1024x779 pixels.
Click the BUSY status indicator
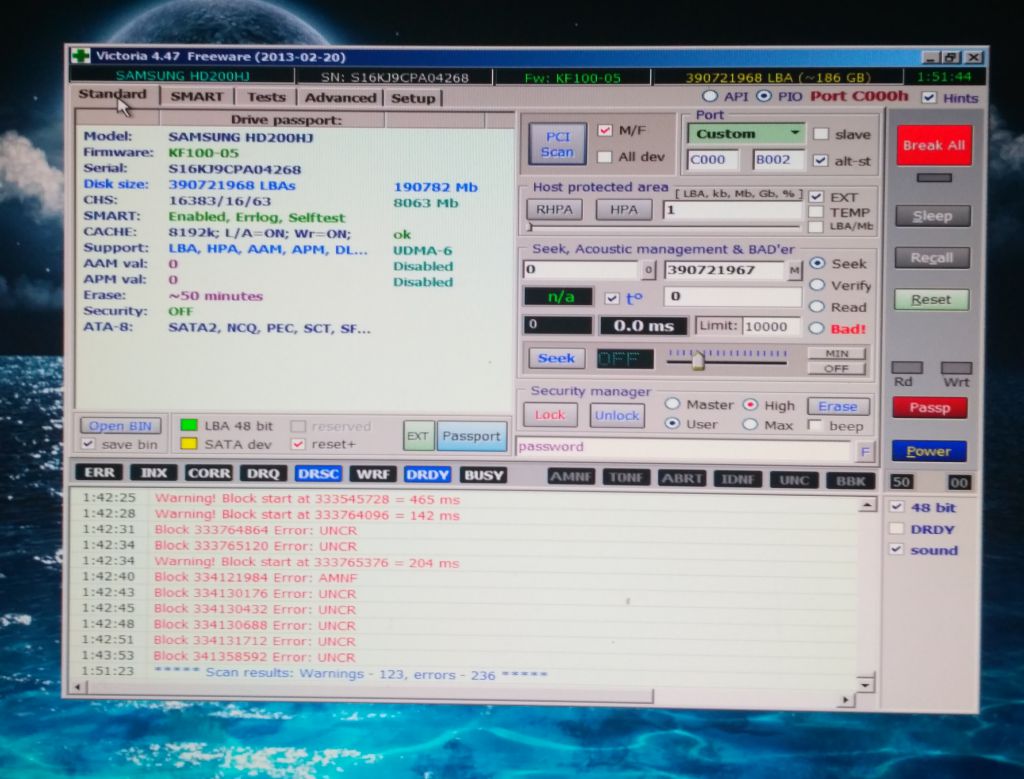pos(483,475)
